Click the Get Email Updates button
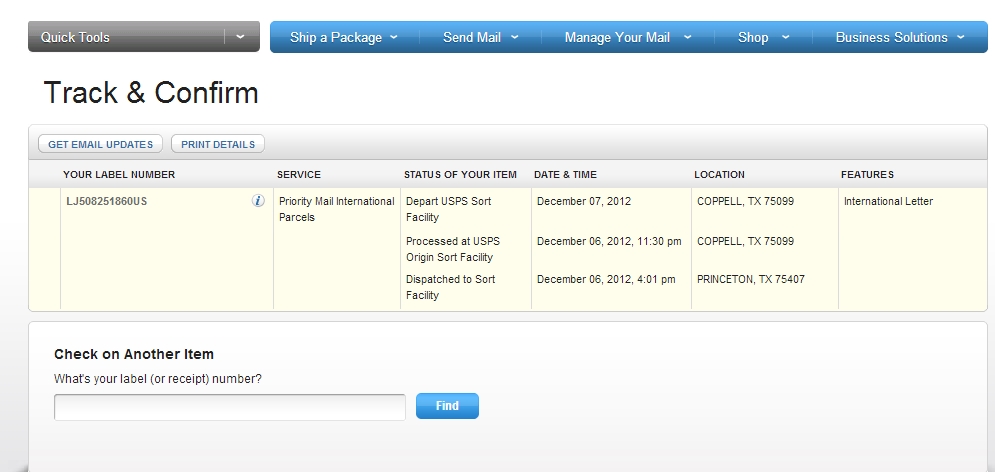The height and width of the screenshot is (472, 995). tap(100, 144)
